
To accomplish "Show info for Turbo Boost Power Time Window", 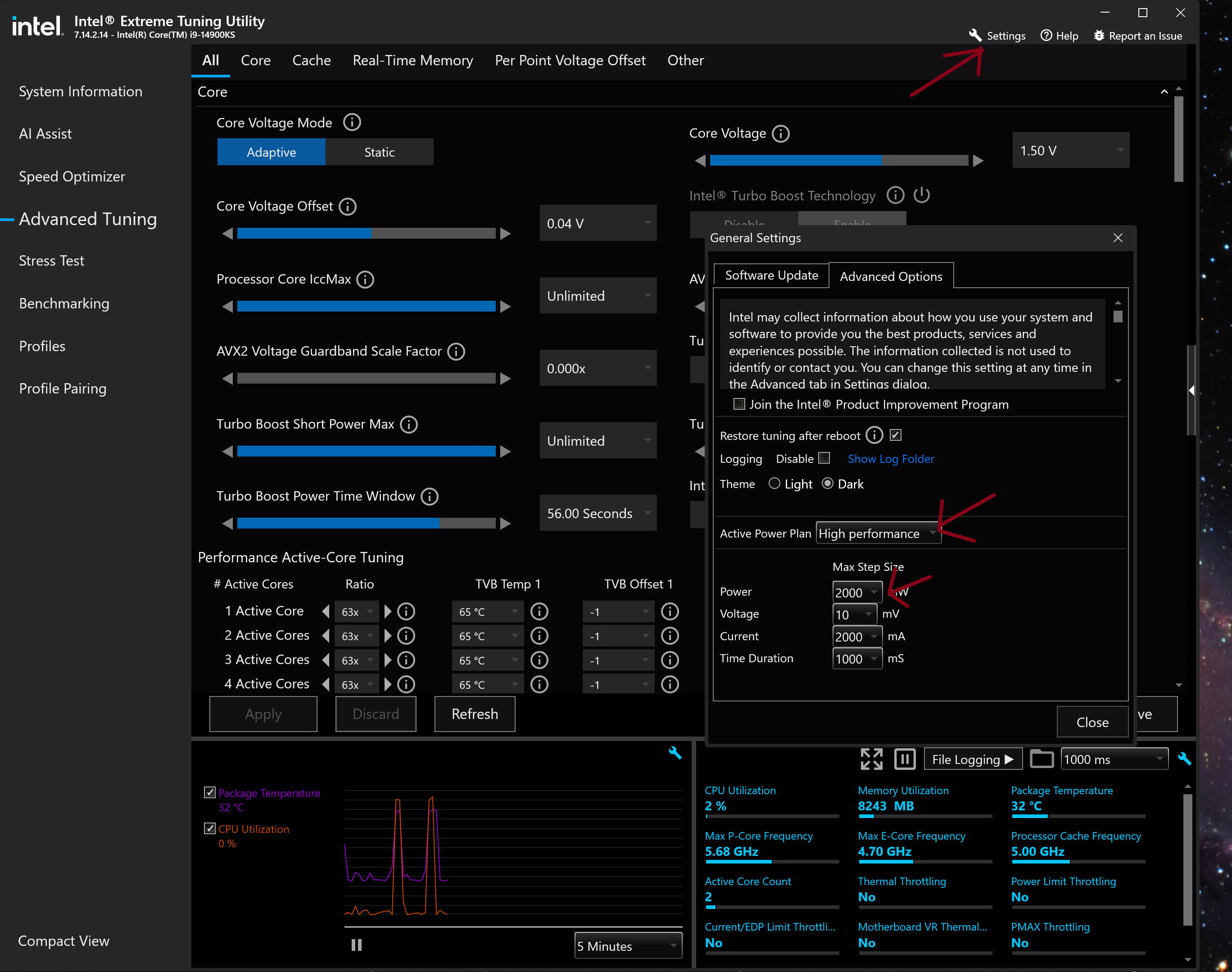I will pos(430,496).
